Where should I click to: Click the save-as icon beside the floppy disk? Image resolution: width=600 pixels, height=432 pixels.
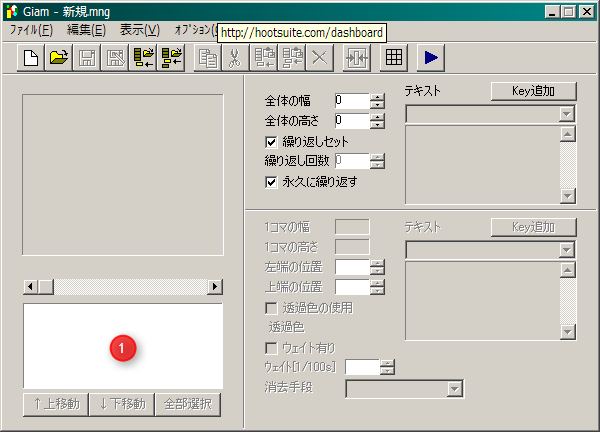(115, 58)
